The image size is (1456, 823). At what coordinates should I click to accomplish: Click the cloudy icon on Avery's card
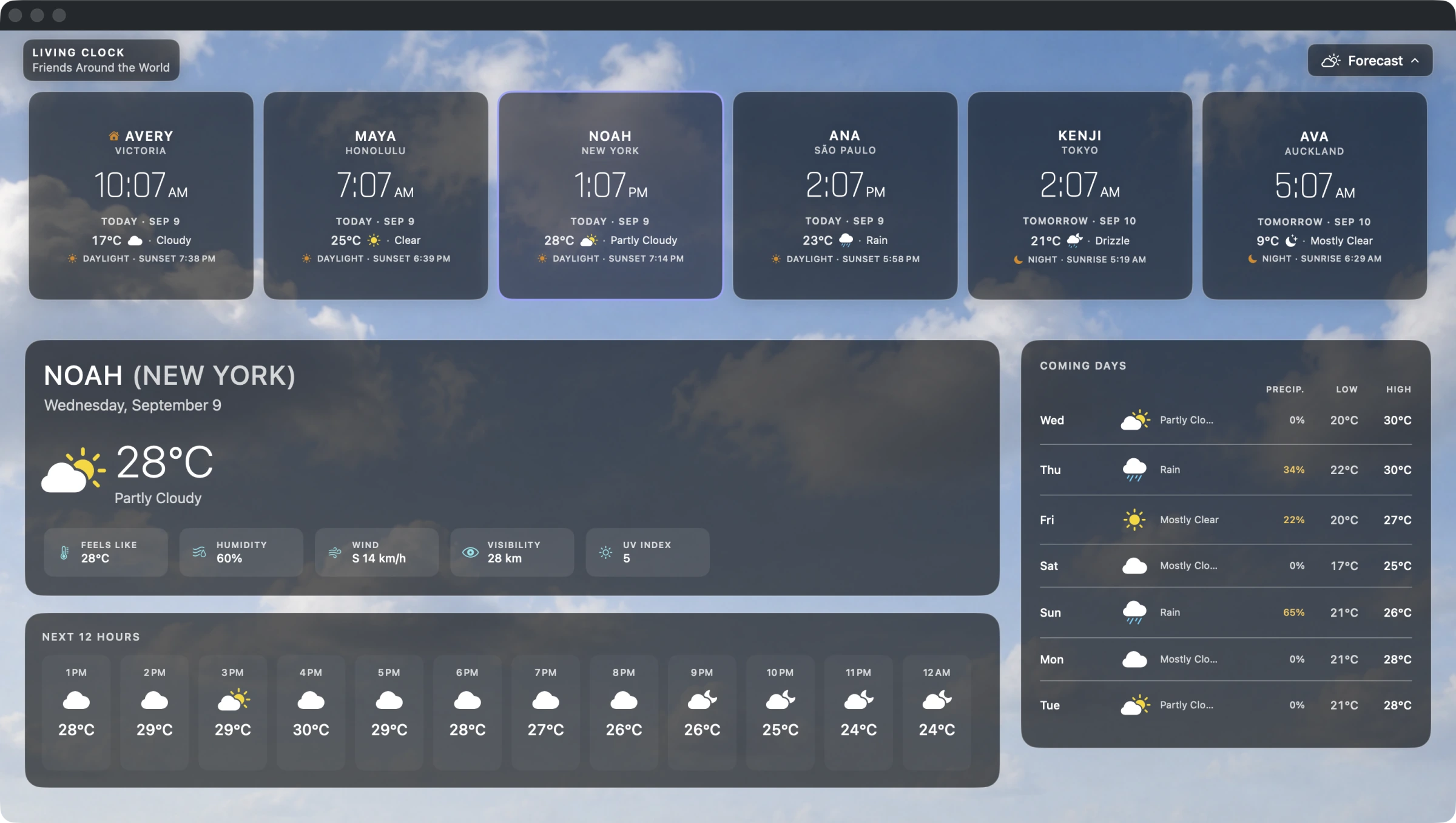[x=135, y=240]
